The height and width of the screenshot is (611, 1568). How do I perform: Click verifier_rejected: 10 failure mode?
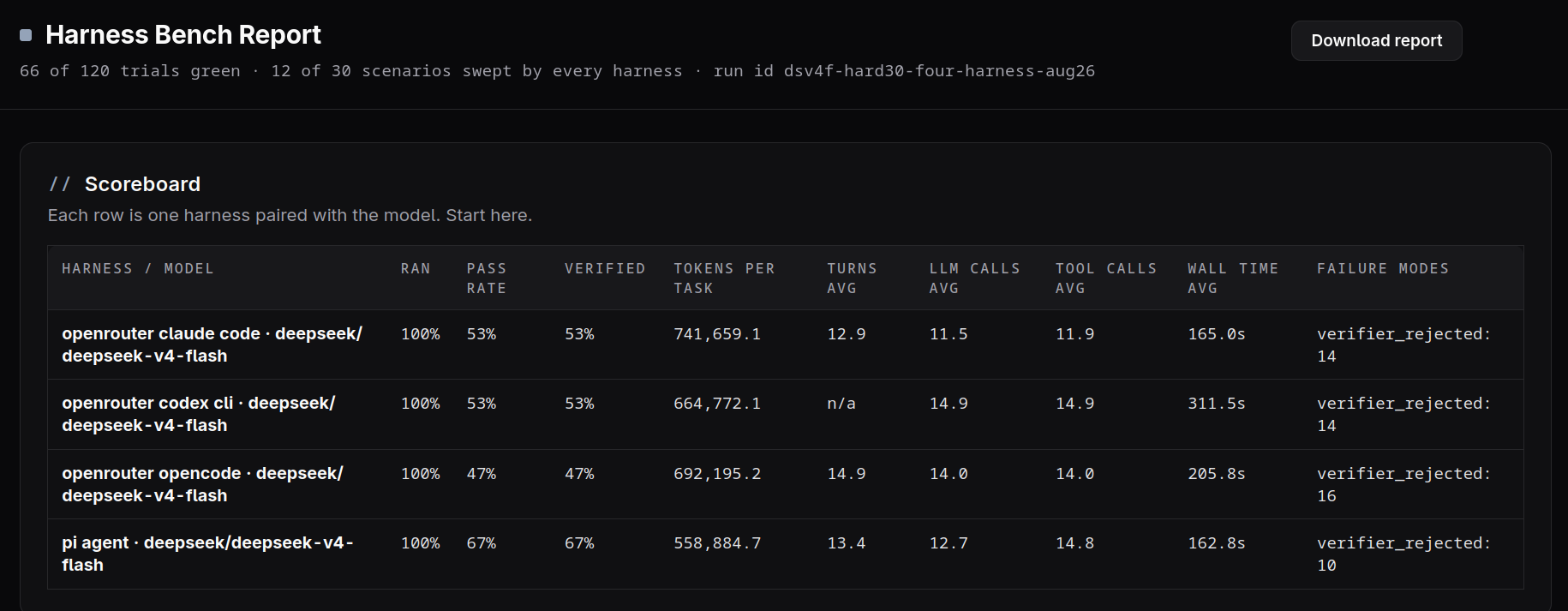1403,554
